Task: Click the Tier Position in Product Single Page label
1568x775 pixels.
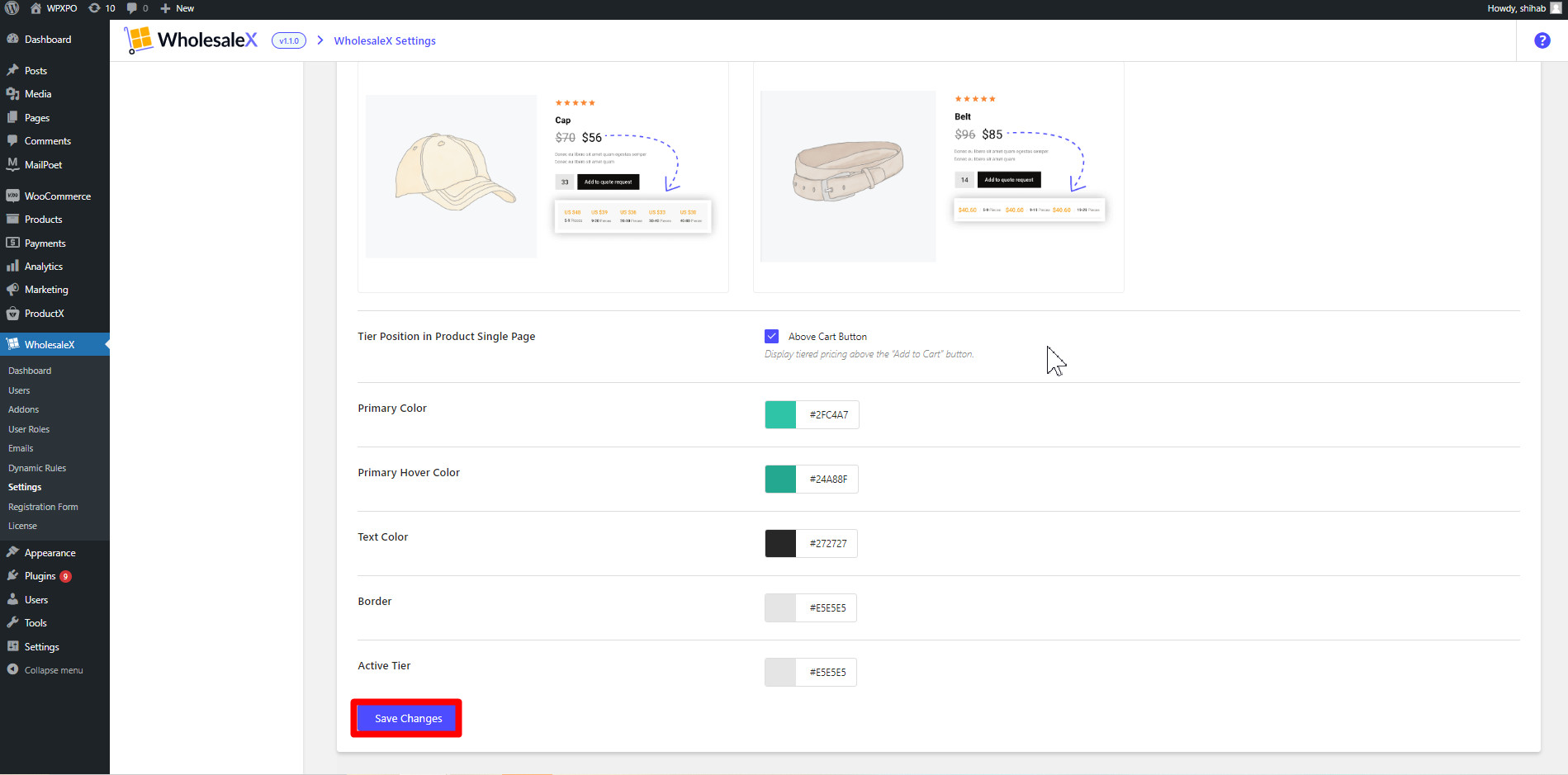Action: click(x=446, y=336)
